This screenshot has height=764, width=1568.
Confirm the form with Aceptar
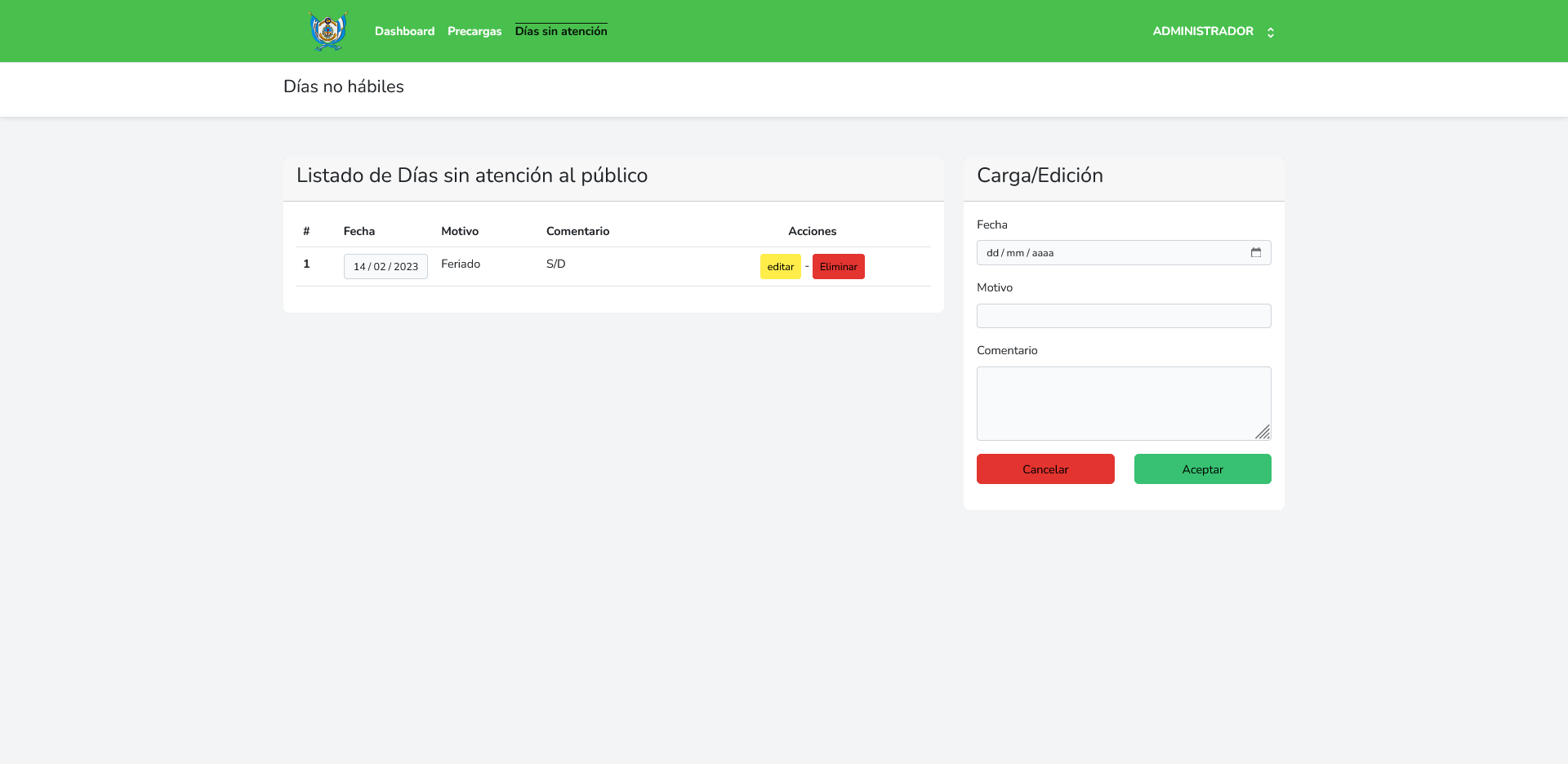[1202, 469]
